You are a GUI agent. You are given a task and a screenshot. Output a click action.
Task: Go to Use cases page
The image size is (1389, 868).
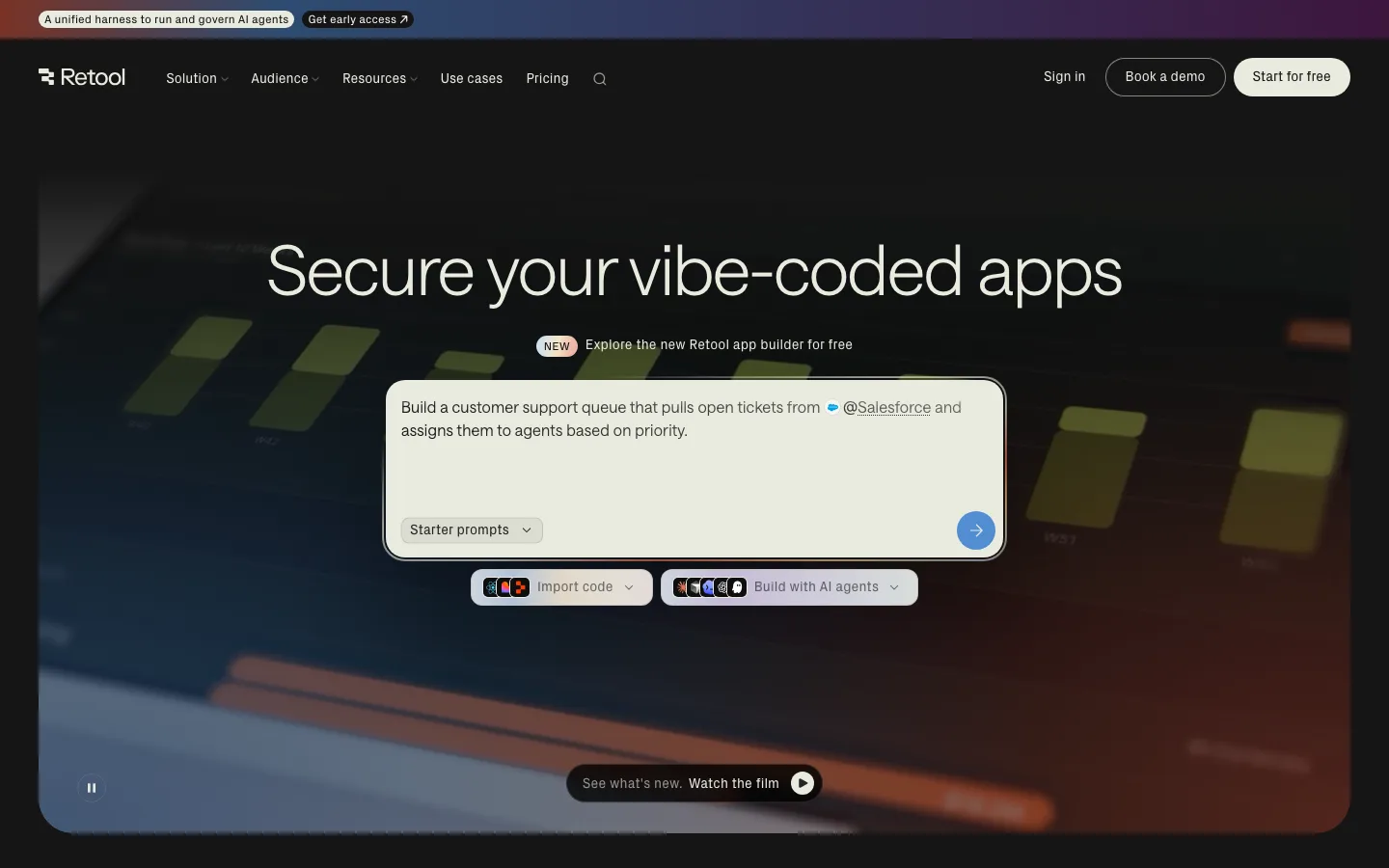(472, 78)
